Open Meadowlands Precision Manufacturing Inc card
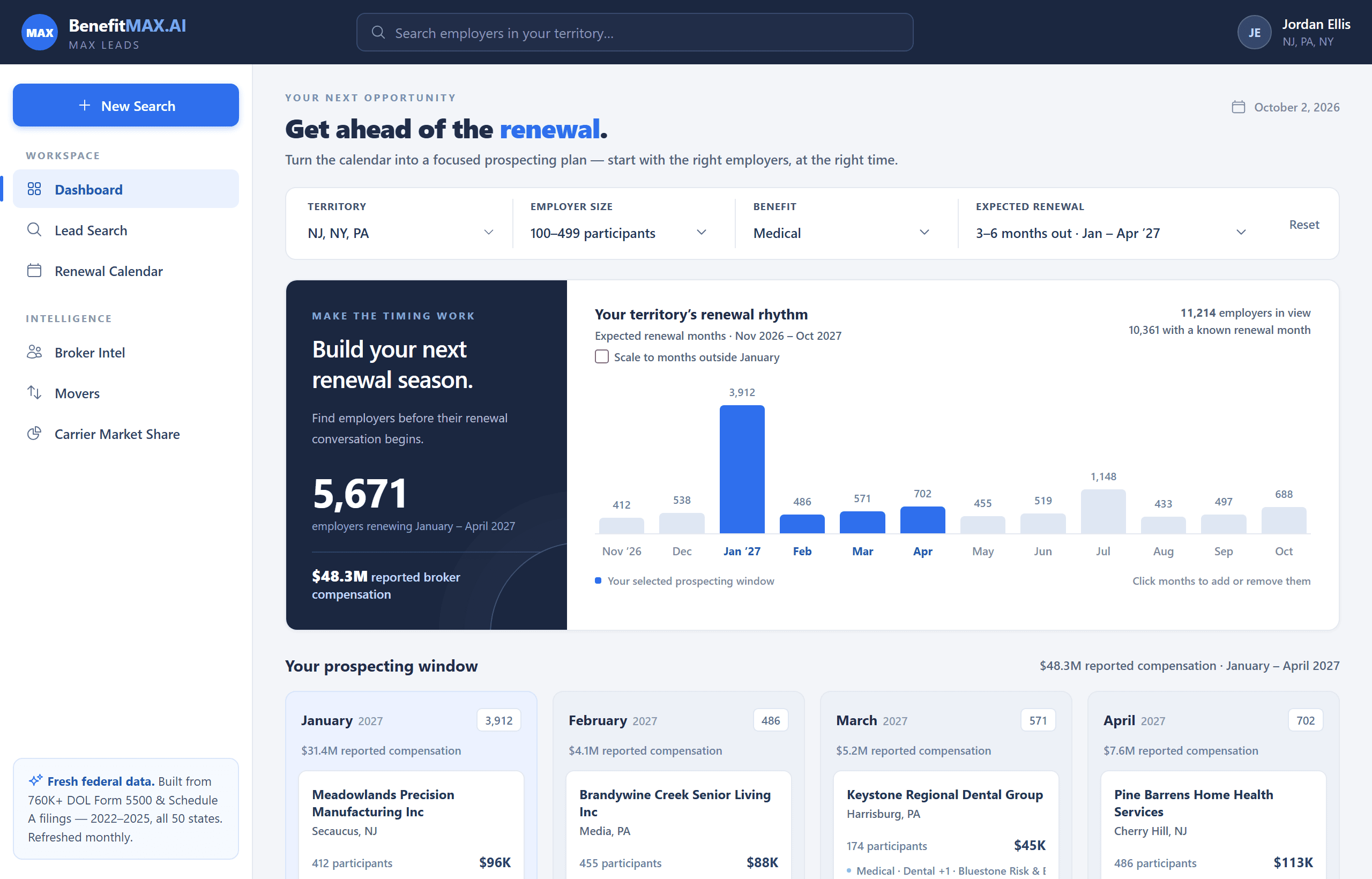 tap(411, 825)
